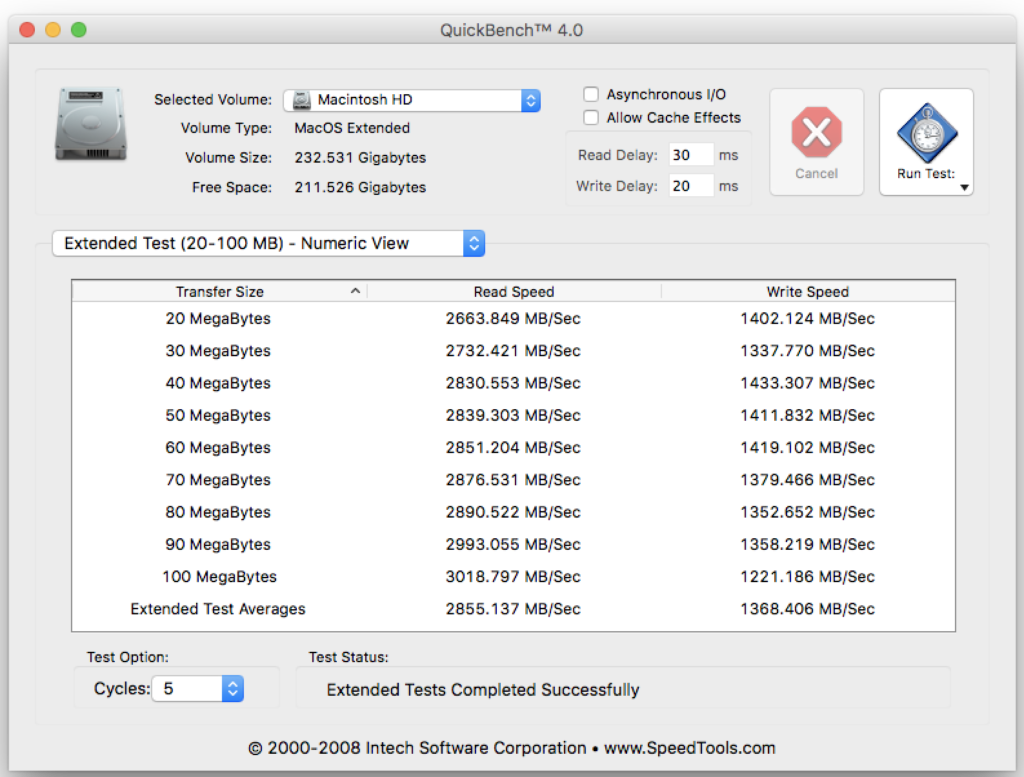Select the 40 MegaBytes row
This screenshot has height=777, width=1024.
coord(513,383)
